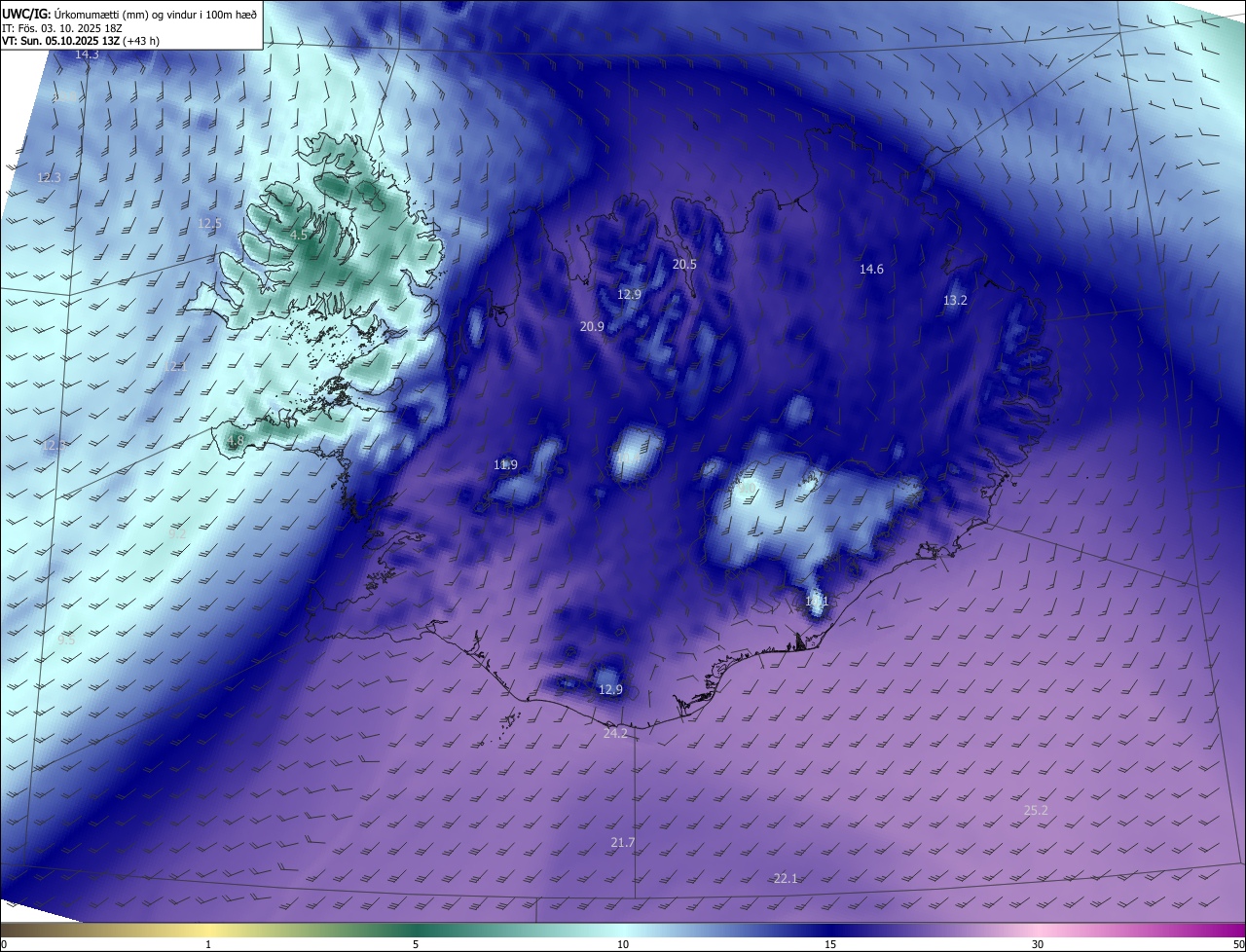
Task: Click the 12.5 precipitation value
Action: tap(209, 223)
